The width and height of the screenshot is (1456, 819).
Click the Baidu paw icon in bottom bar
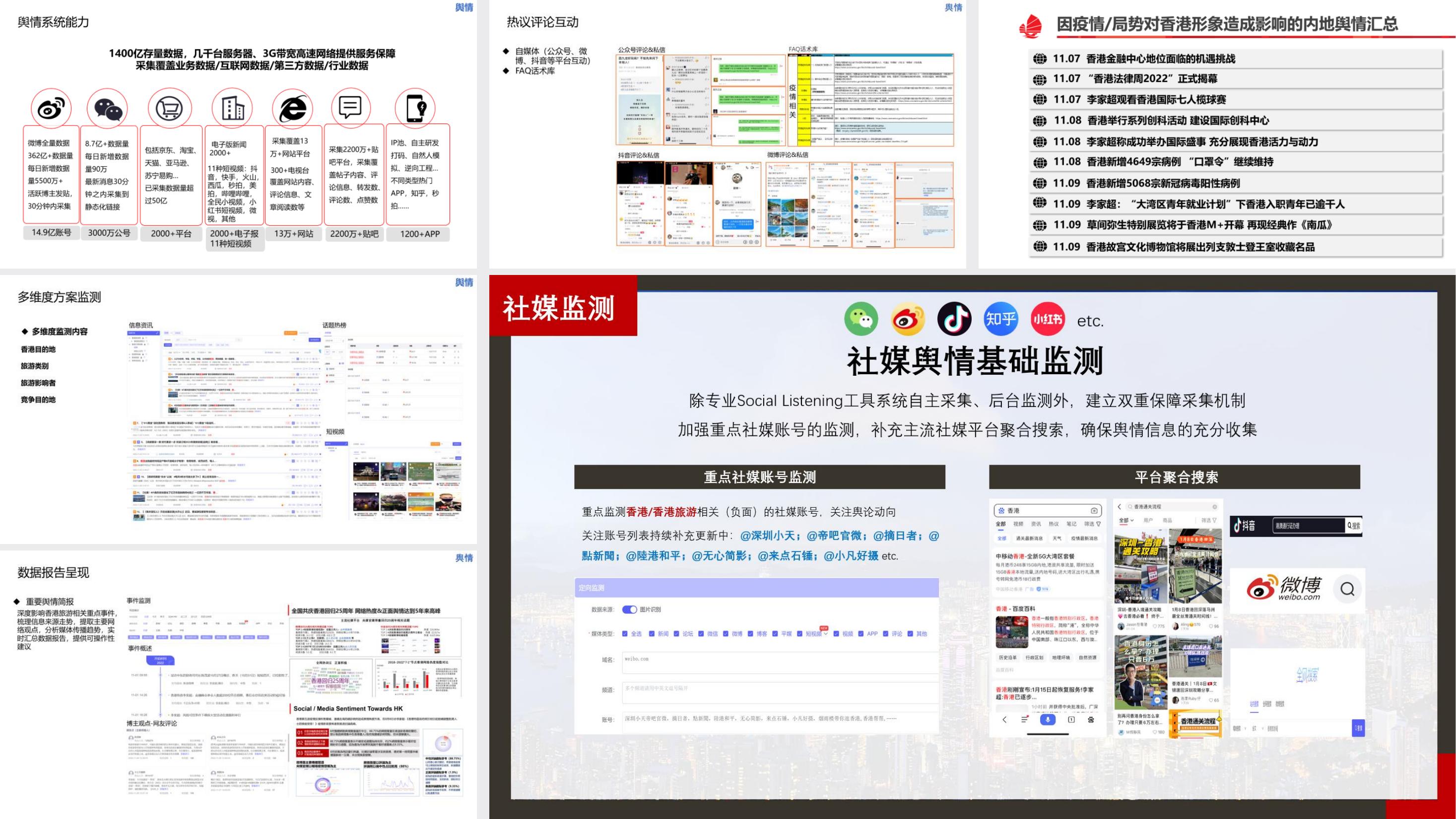pos(1091,720)
